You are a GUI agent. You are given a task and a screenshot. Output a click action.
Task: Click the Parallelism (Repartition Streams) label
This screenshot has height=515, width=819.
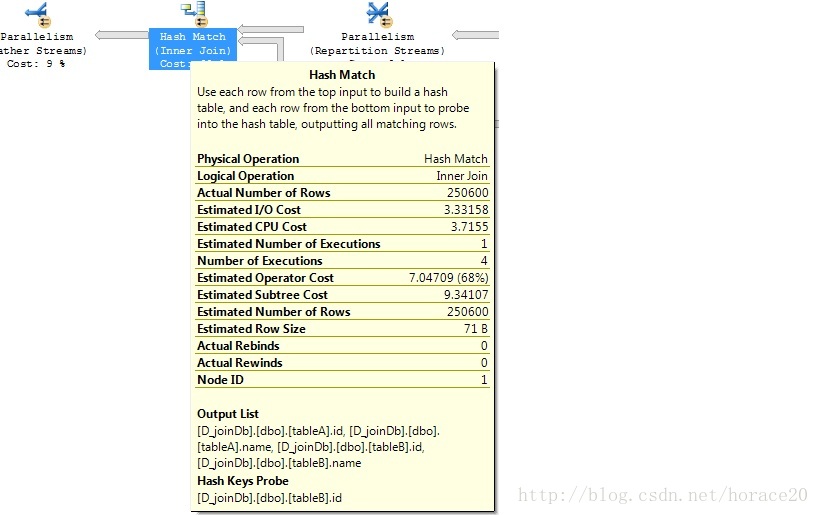(377, 44)
